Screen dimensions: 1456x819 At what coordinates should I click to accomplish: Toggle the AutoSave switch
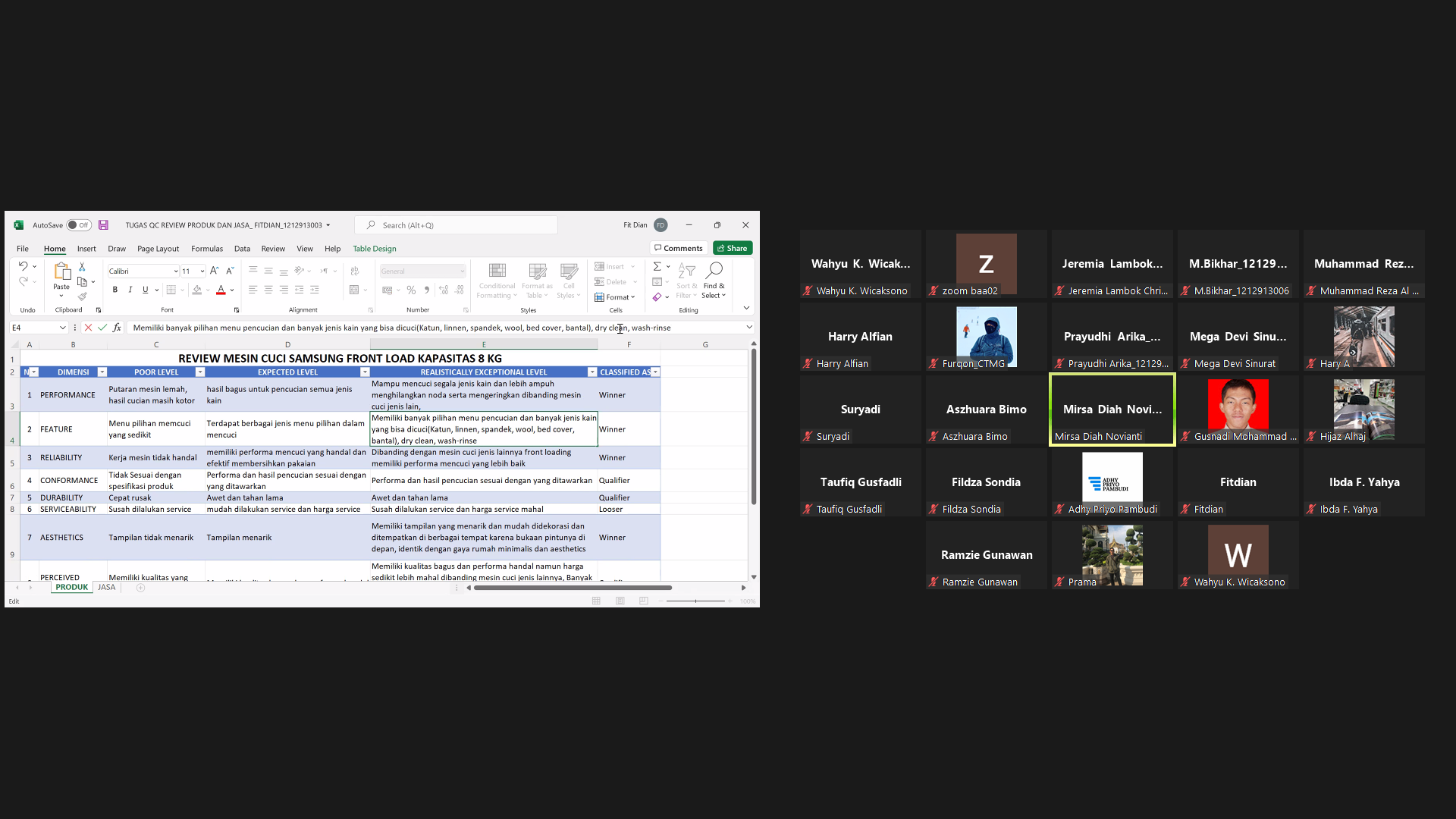(78, 225)
